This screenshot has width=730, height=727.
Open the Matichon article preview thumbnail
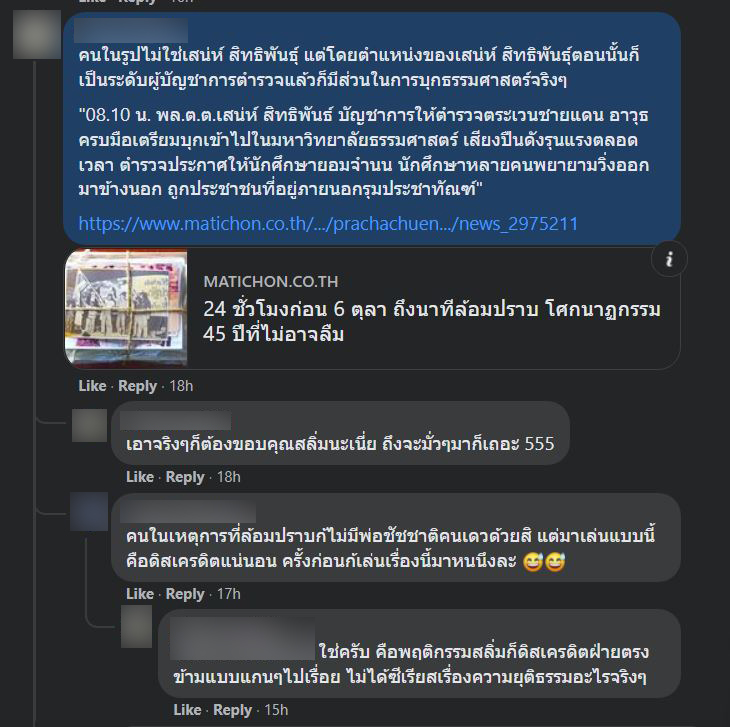tap(126, 308)
